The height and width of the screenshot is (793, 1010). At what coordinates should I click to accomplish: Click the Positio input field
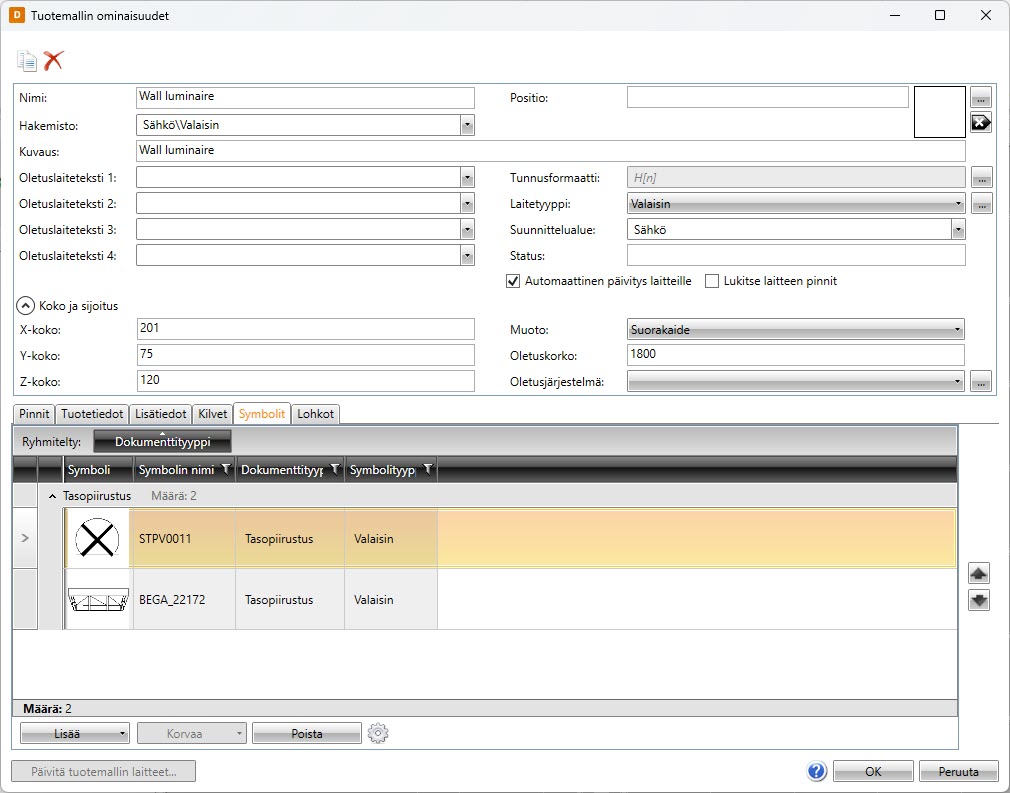point(768,97)
